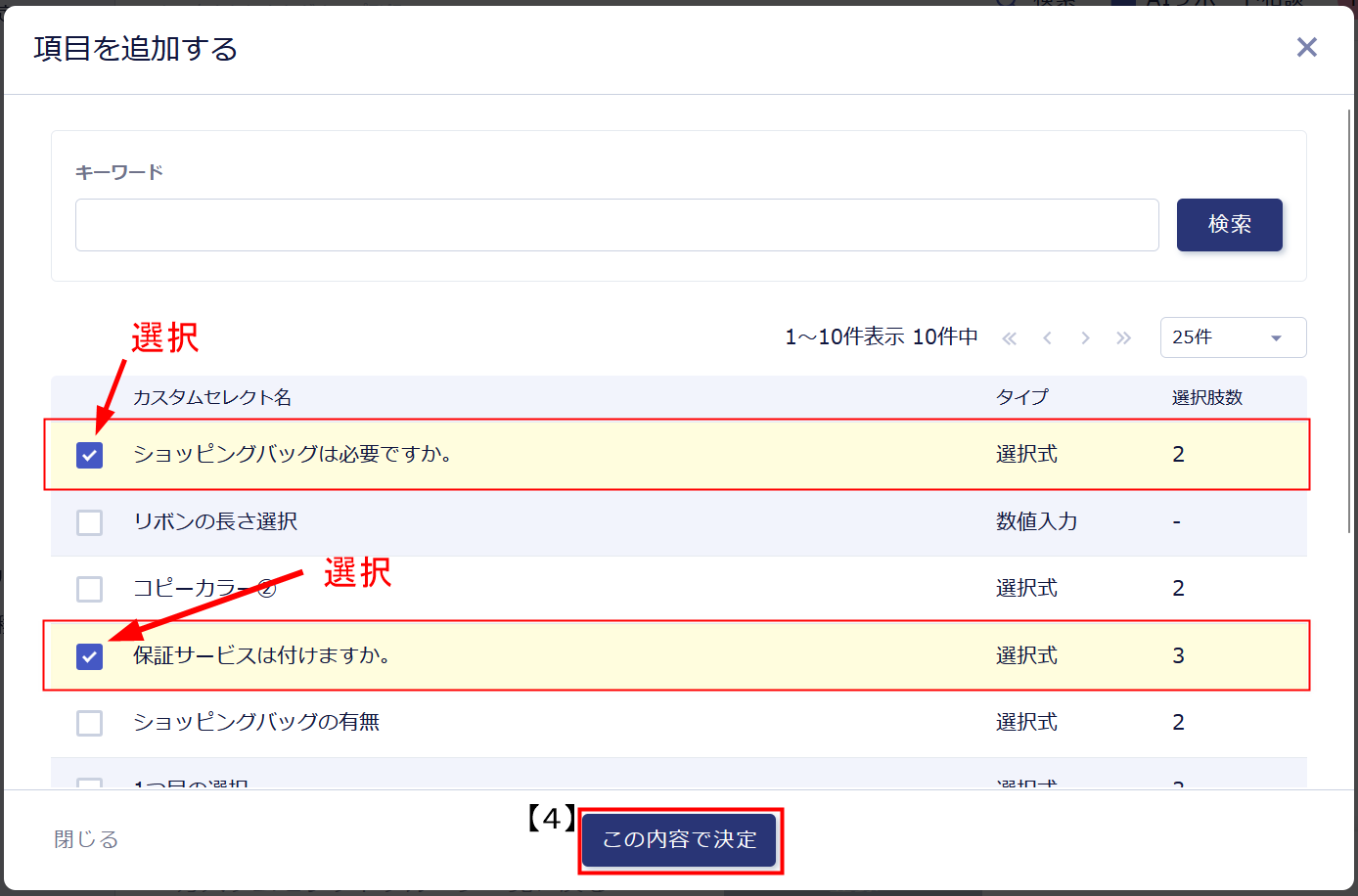Click the dropdown arrow beside 25件
Image resolution: width=1358 pixels, height=896 pixels.
[1276, 338]
